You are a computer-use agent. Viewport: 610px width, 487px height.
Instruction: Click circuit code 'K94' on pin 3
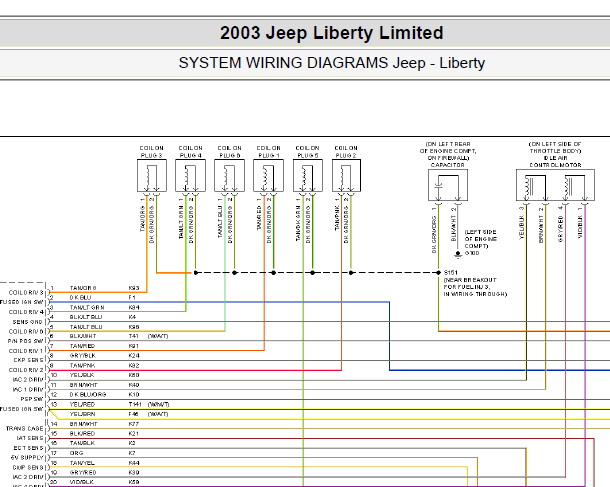coord(134,308)
